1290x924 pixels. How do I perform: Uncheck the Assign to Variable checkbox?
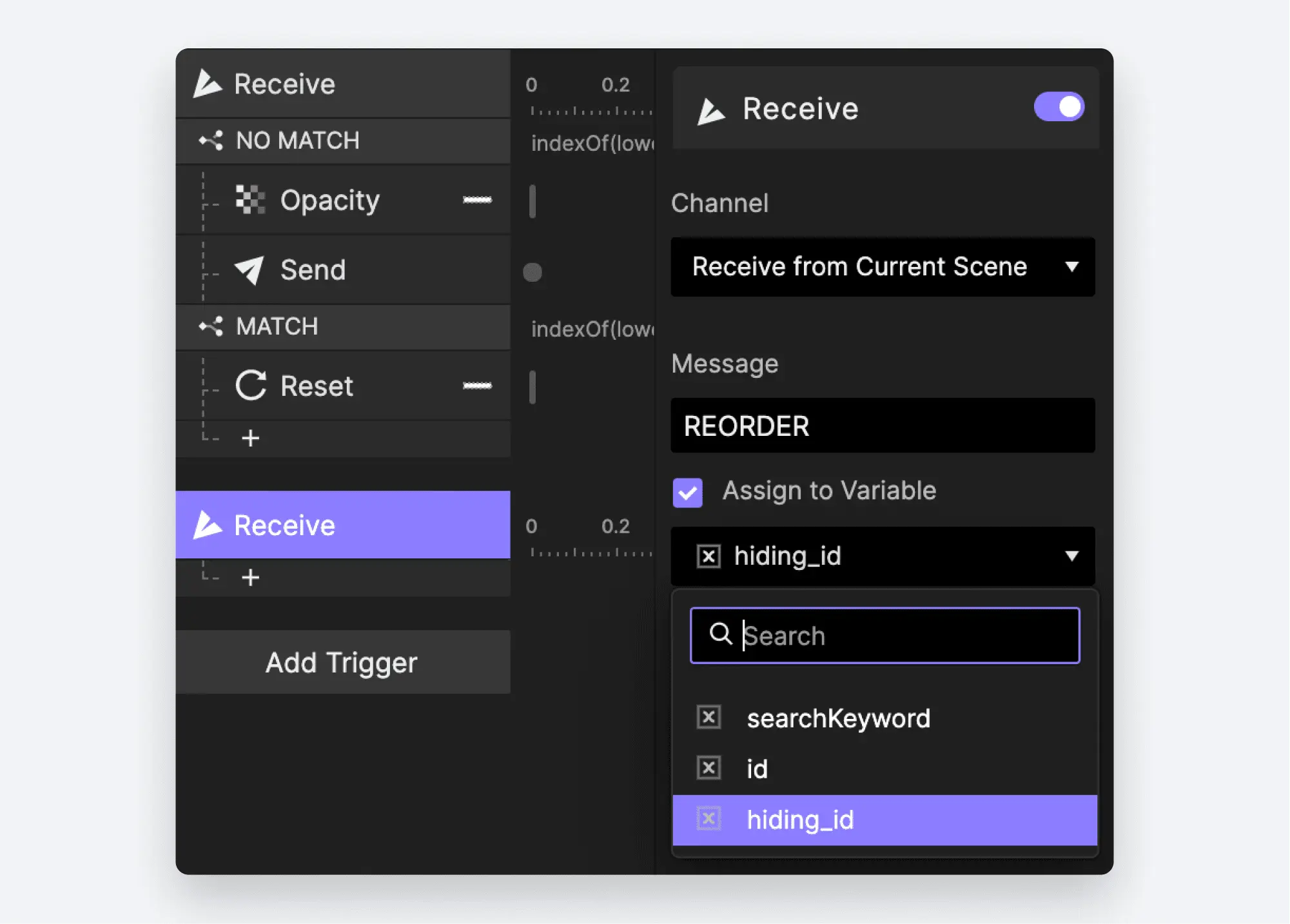tap(687, 493)
